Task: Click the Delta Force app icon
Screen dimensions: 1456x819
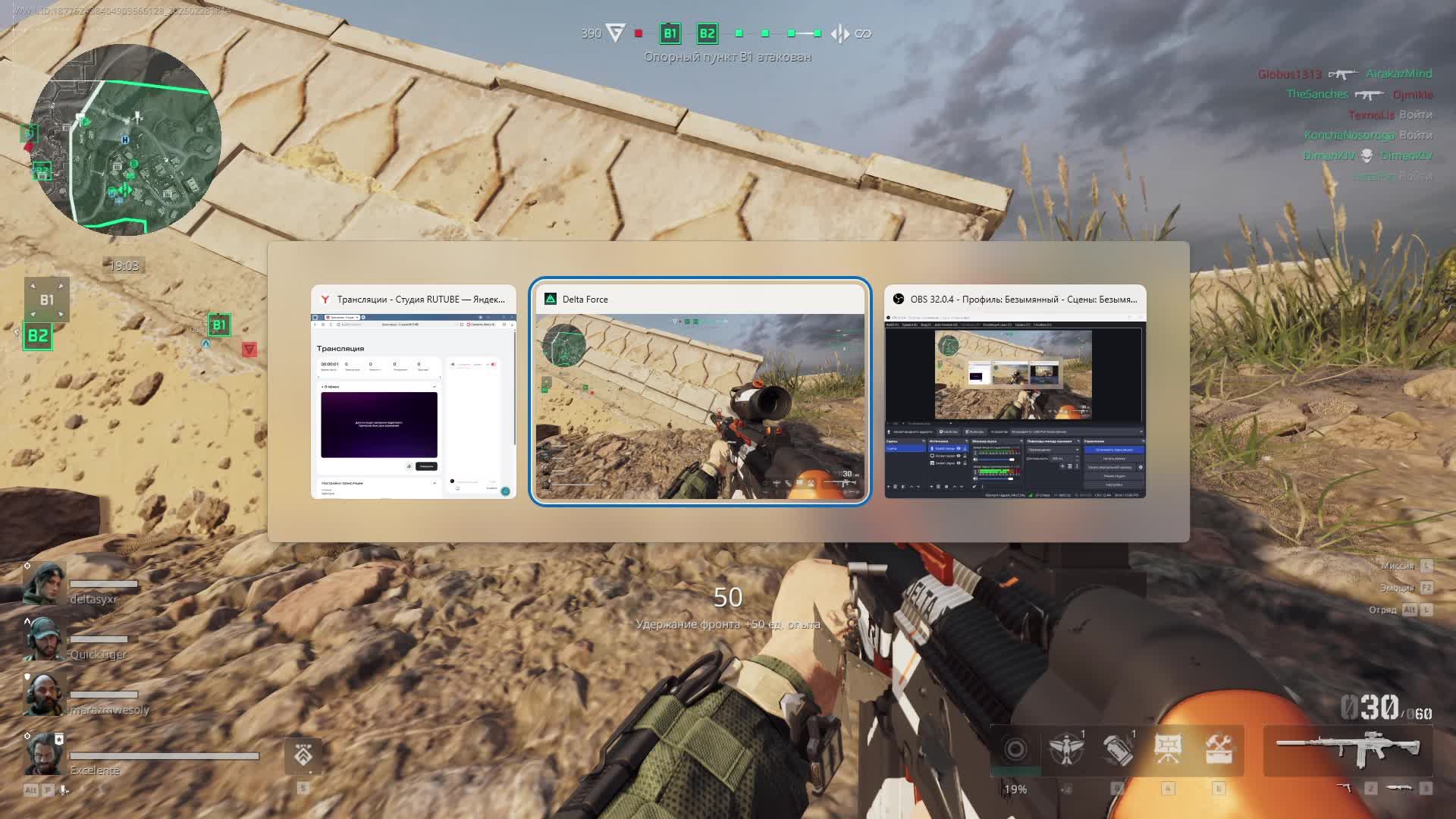Action: coord(551,300)
